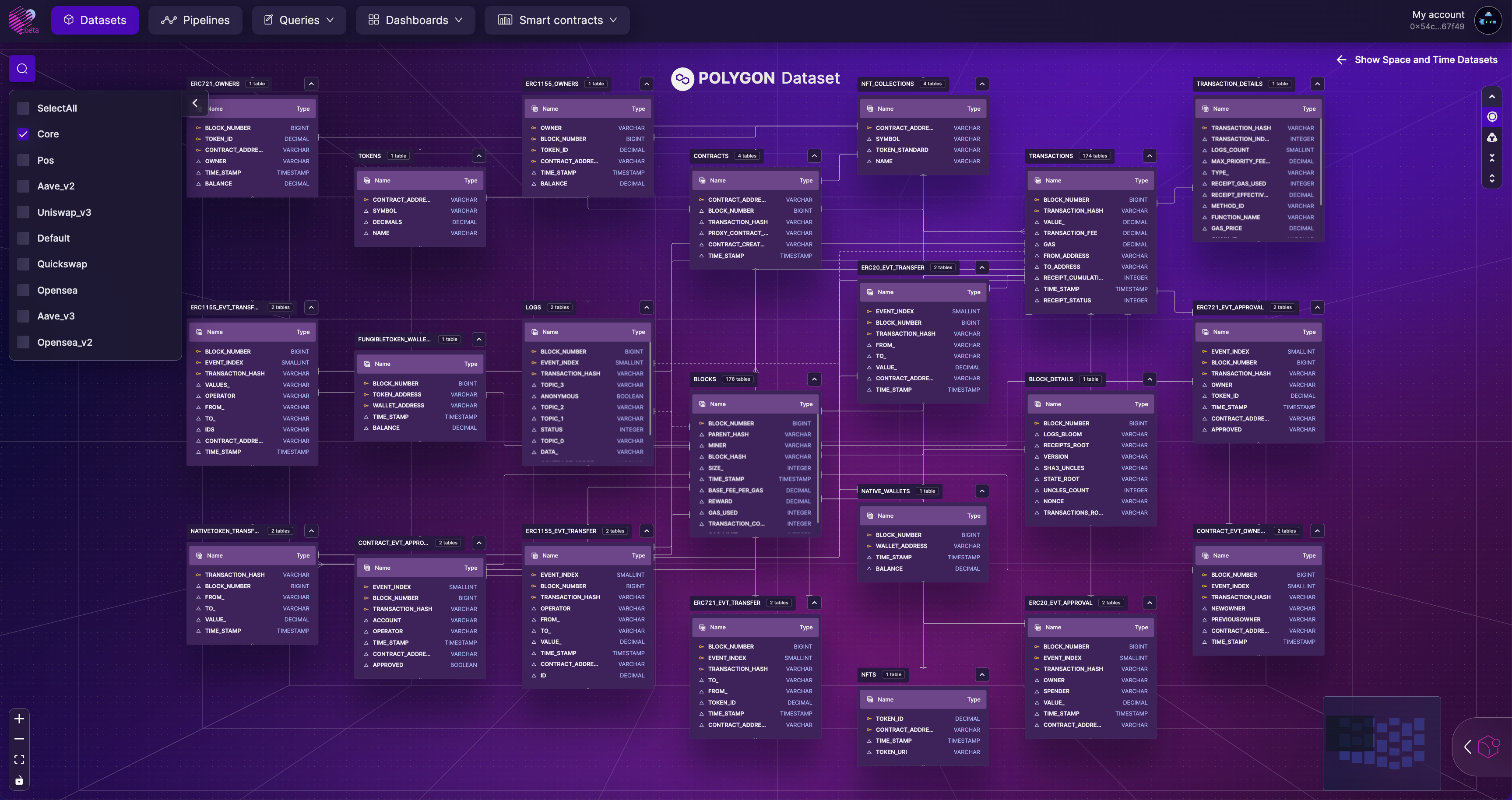Fit diagram to view icon
Viewport: 1512px width, 800px height.
[x=19, y=759]
